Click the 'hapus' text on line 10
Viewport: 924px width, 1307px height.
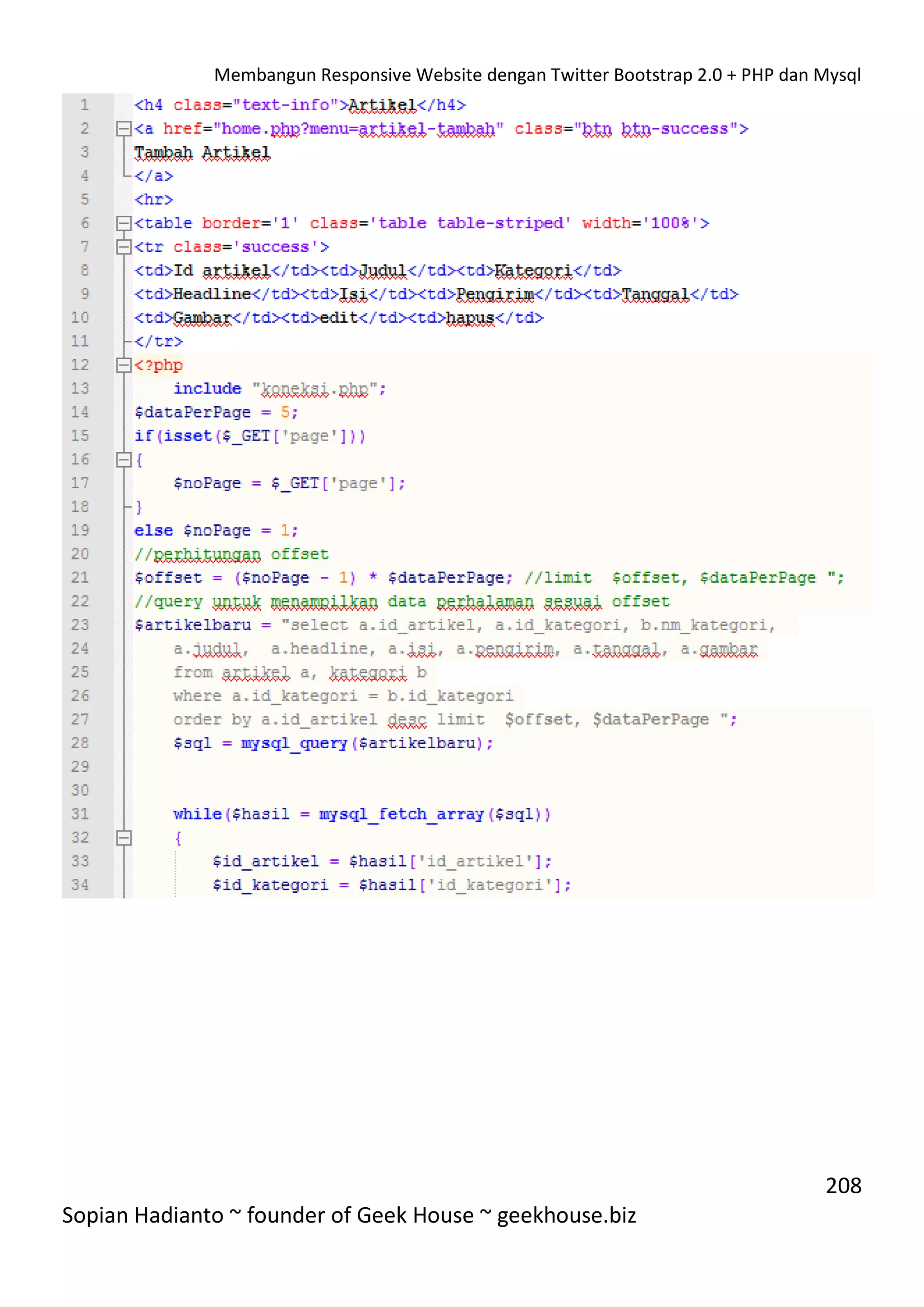click(x=471, y=318)
